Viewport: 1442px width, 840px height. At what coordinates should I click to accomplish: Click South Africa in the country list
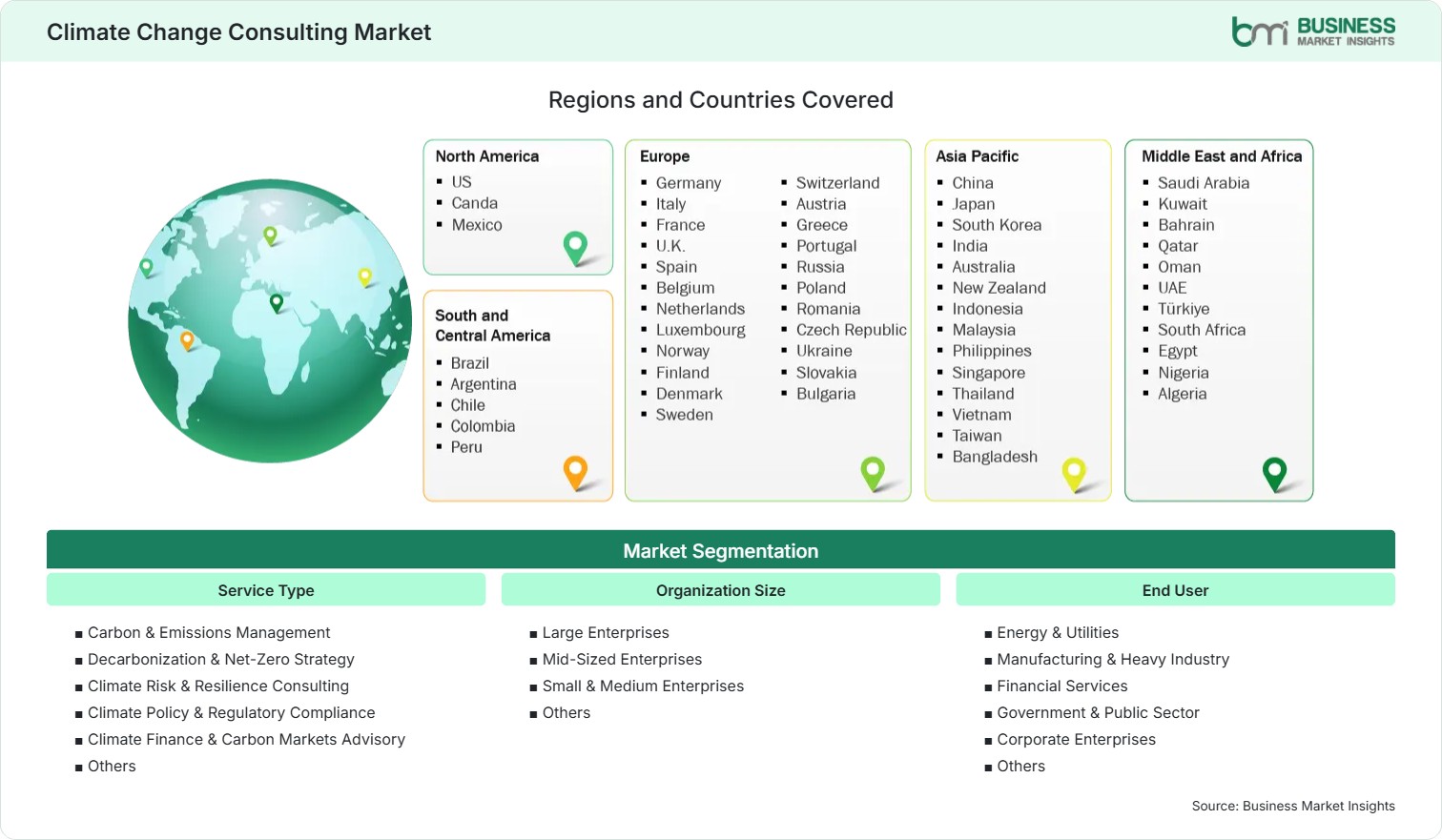[1202, 330]
